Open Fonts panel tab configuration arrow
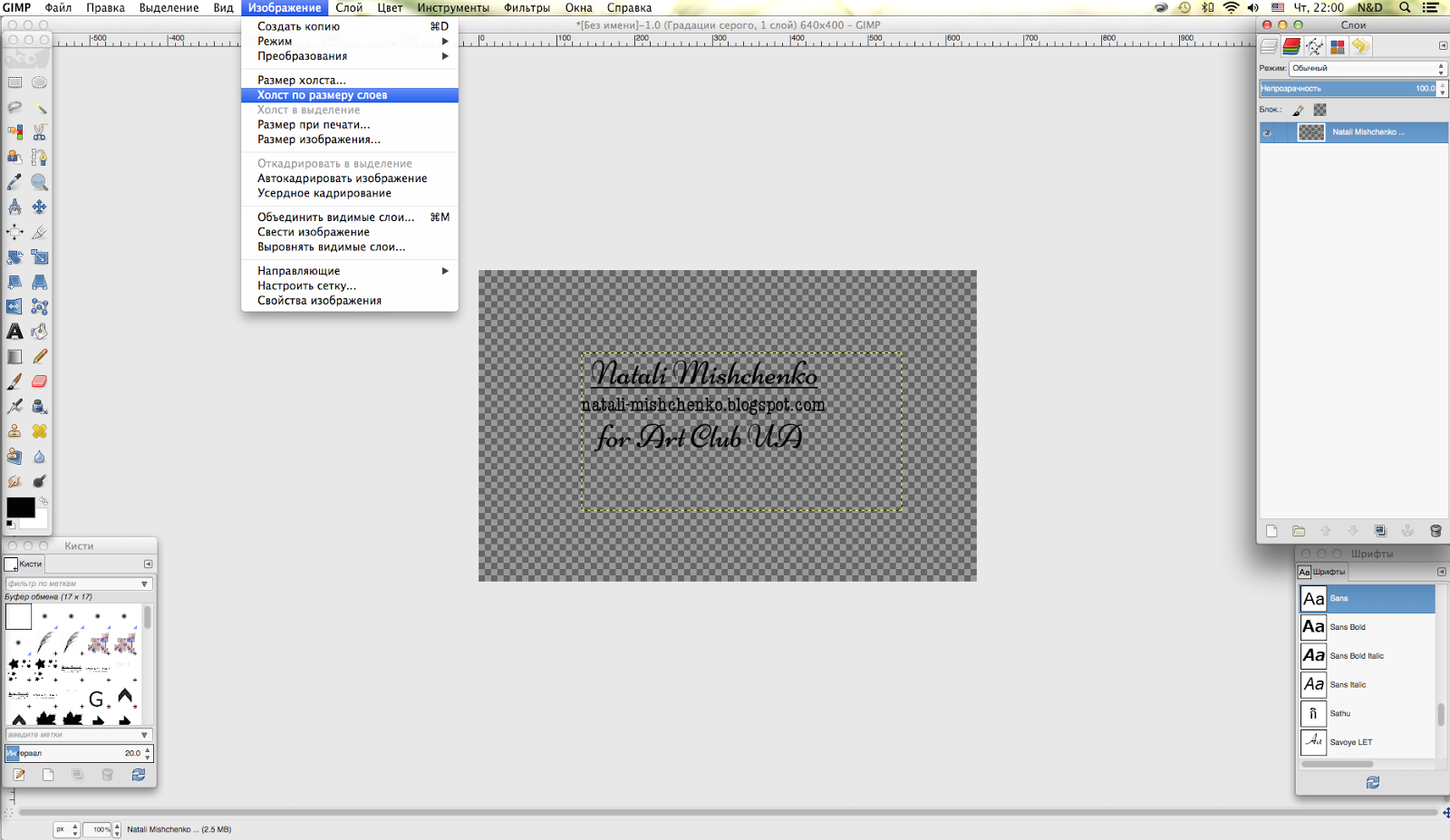 1441,572
